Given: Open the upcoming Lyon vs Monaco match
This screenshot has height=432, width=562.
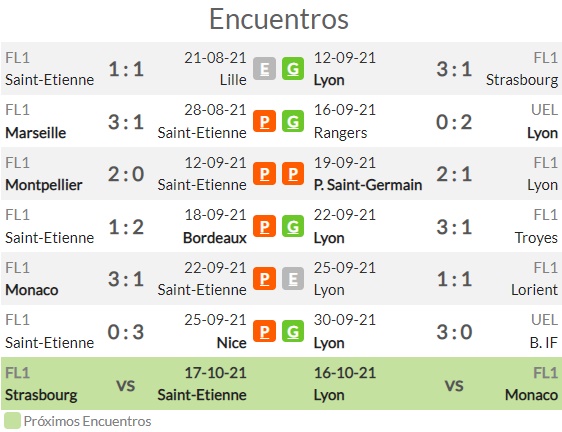Looking at the screenshot, I should (436, 384).
